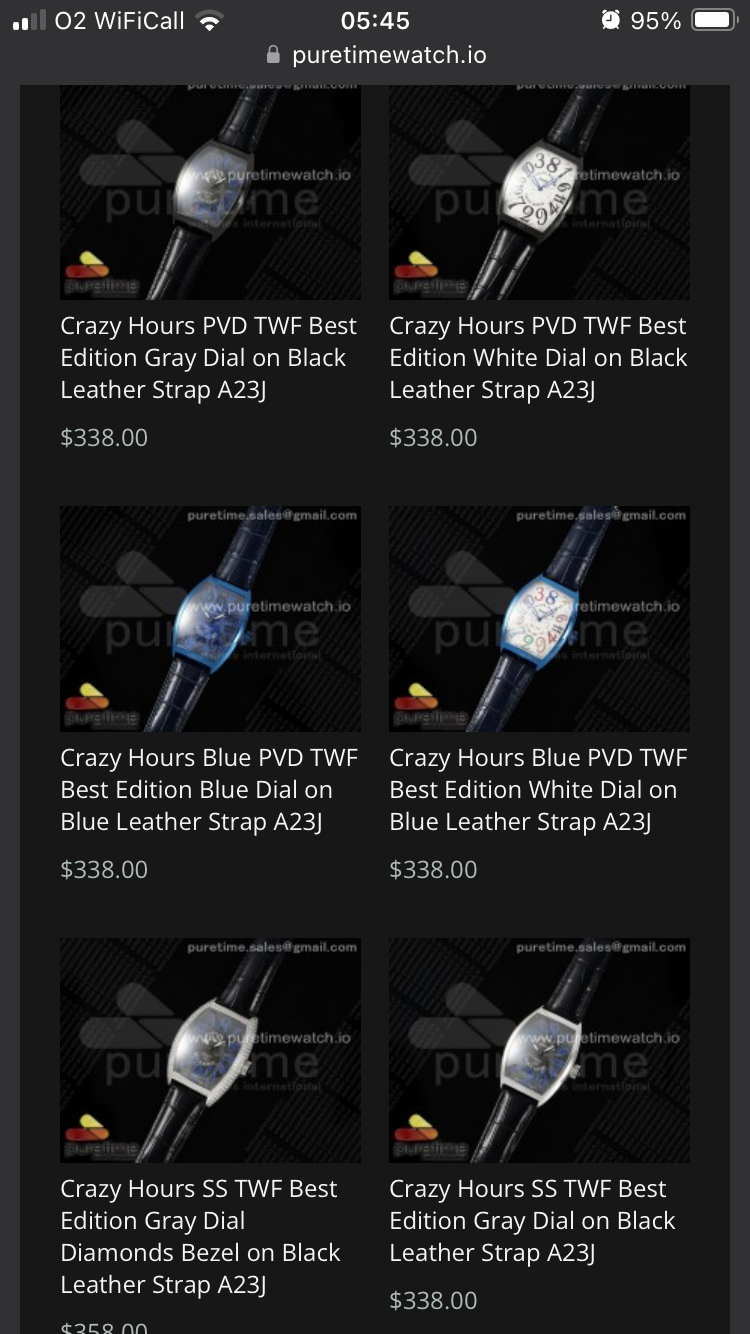
Task: Open SS Gray Dial Diamonds Bezel image
Action: pos(210,1050)
